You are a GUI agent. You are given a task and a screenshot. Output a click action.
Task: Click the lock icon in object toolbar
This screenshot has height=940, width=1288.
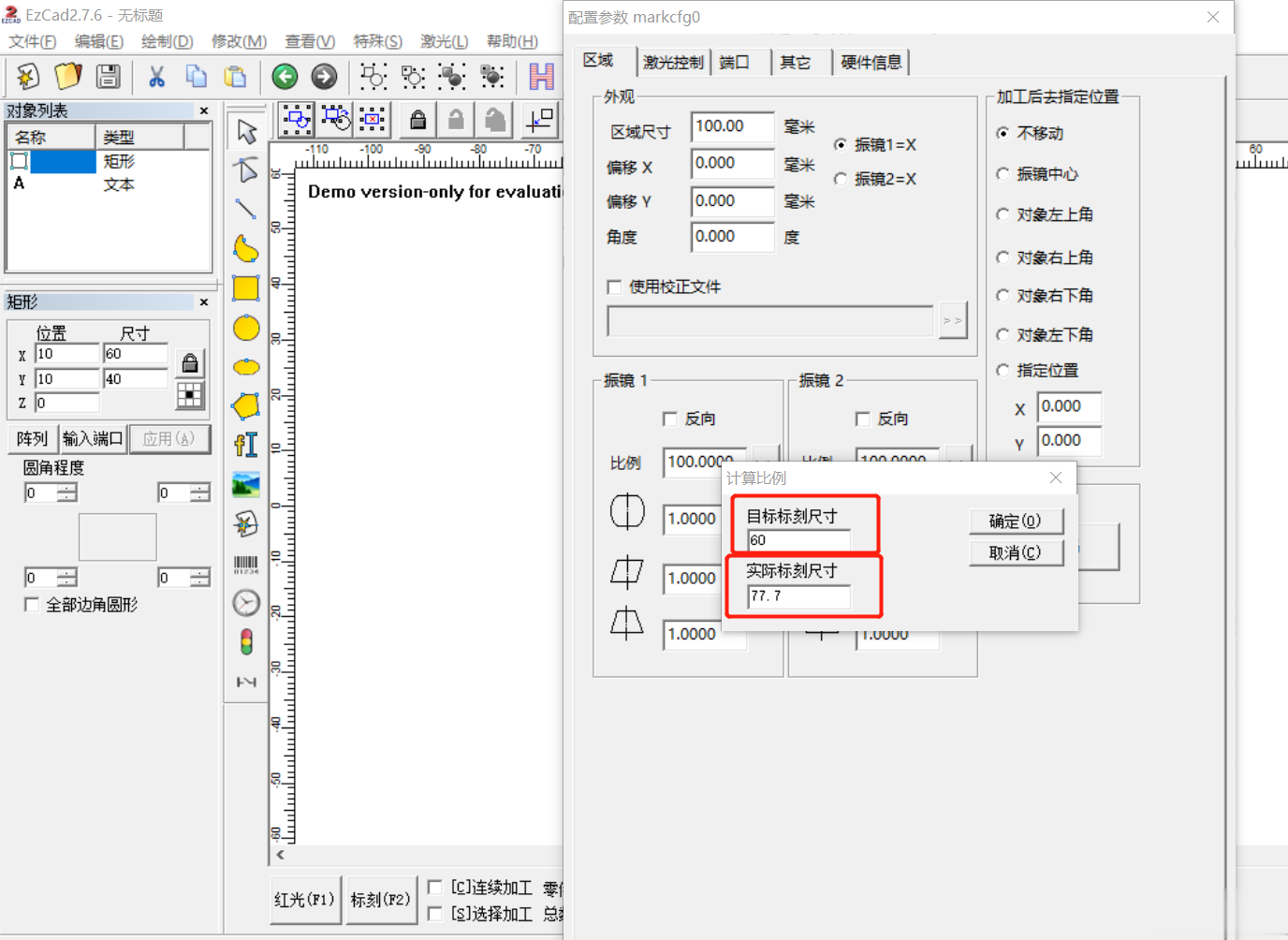point(418,120)
